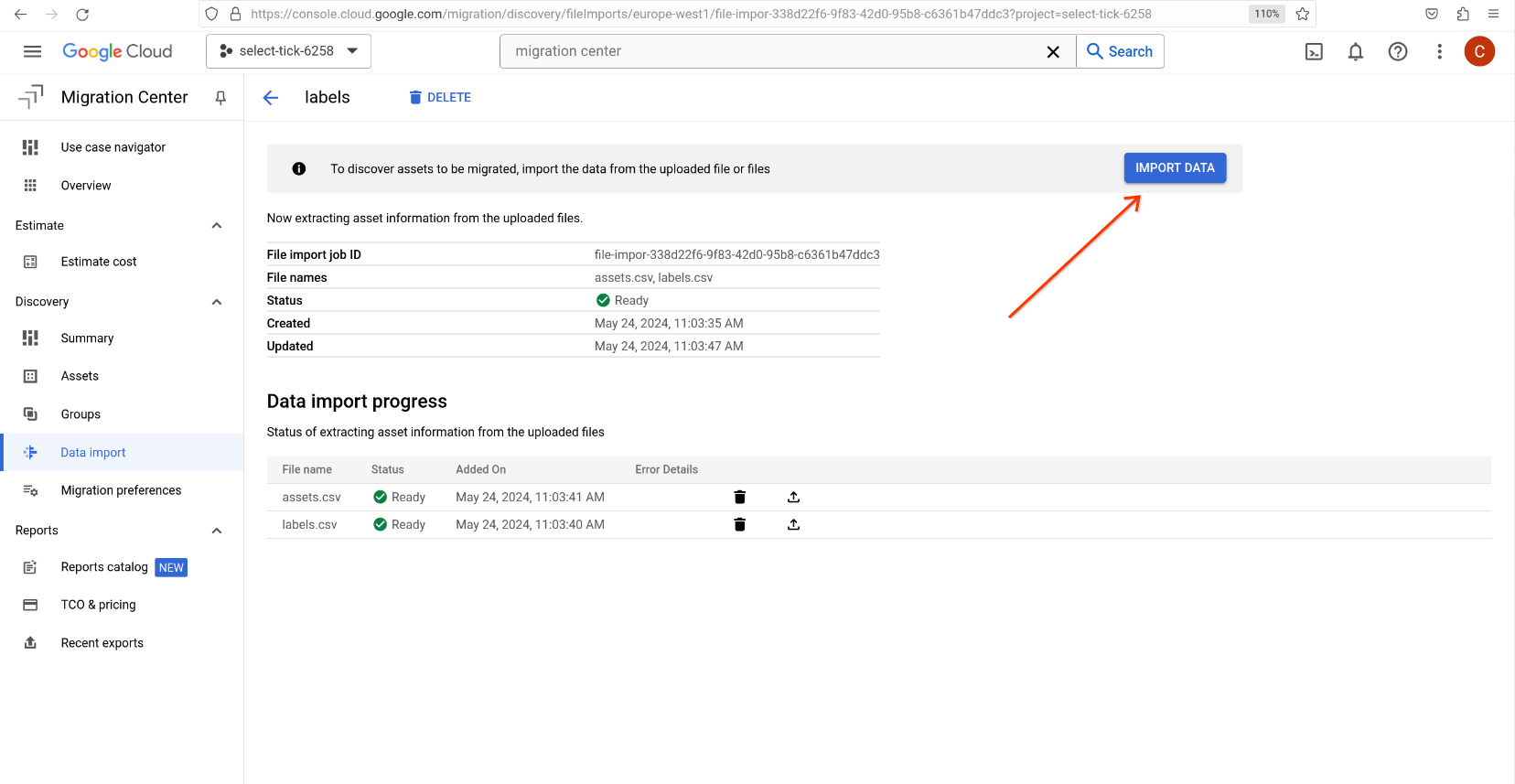1515x784 pixels.
Task: Click the File name column header
Action: tap(307, 469)
